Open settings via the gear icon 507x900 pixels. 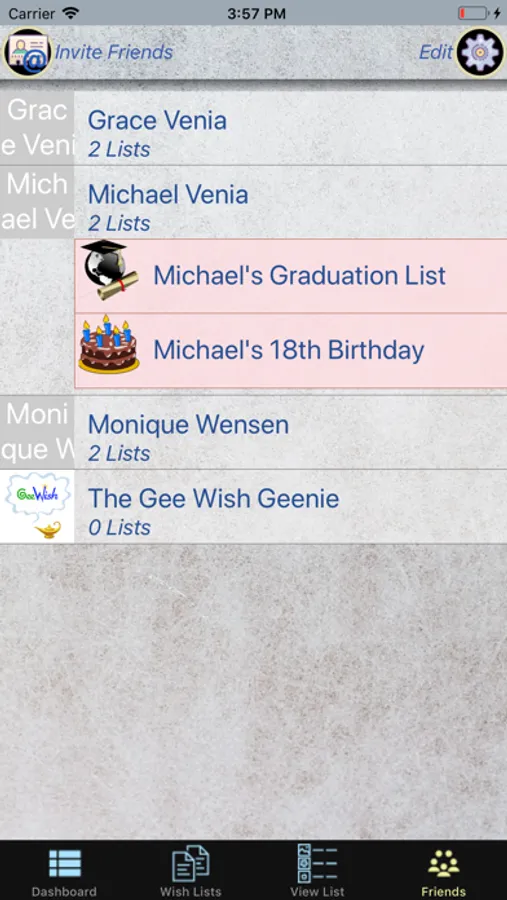point(480,52)
